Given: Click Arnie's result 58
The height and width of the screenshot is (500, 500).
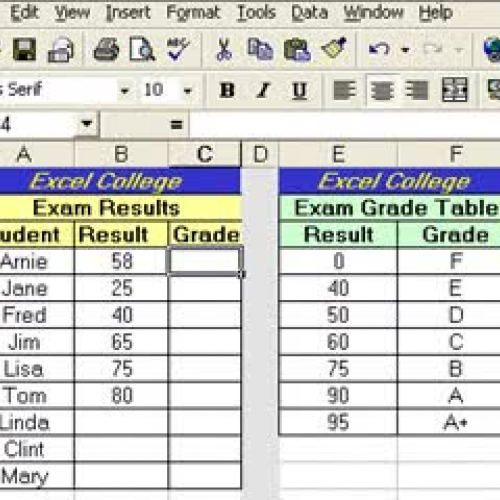Looking at the screenshot, I should tap(122, 261).
